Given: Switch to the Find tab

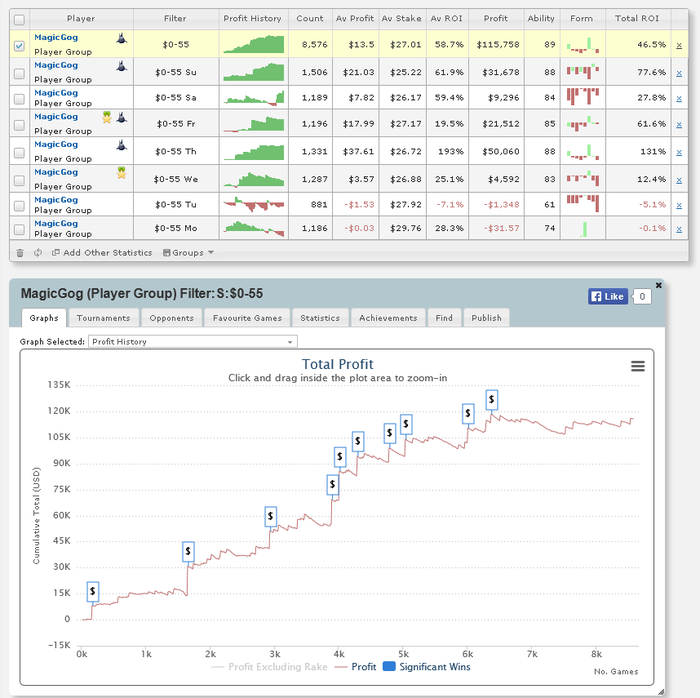Looking at the screenshot, I should (444, 318).
